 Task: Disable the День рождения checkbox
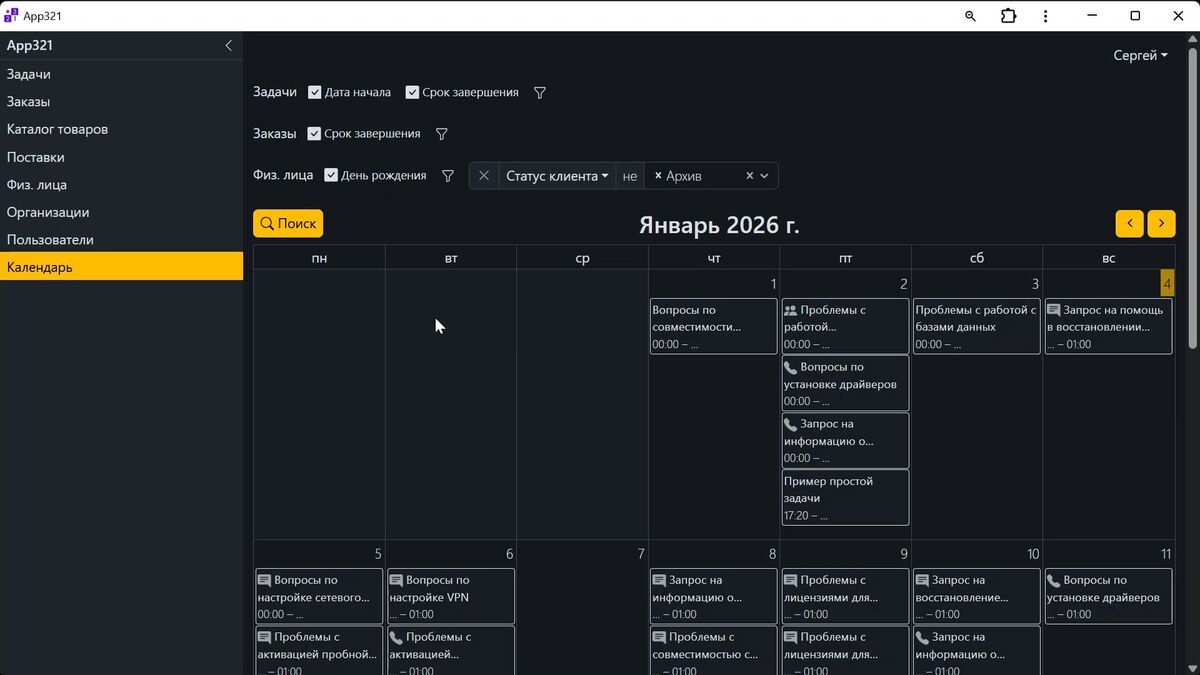coord(332,176)
